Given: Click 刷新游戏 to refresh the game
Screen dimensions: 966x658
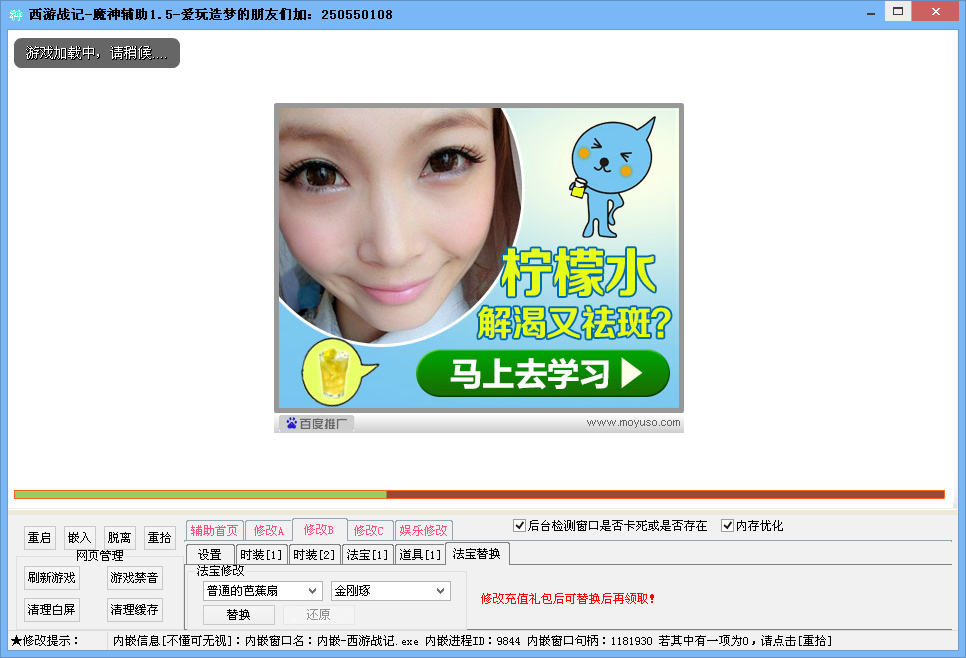Looking at the screenshot, I should (52, 578).
